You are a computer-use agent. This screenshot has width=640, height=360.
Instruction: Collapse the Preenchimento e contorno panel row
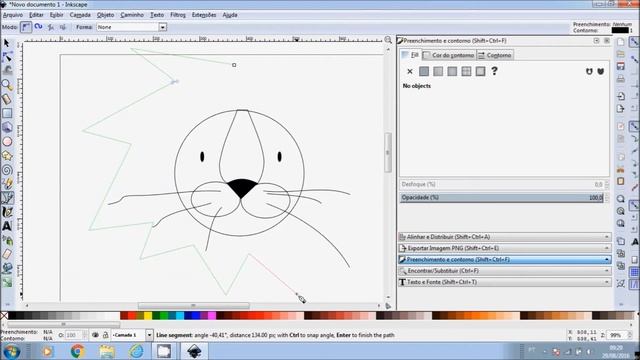(504, 260)
